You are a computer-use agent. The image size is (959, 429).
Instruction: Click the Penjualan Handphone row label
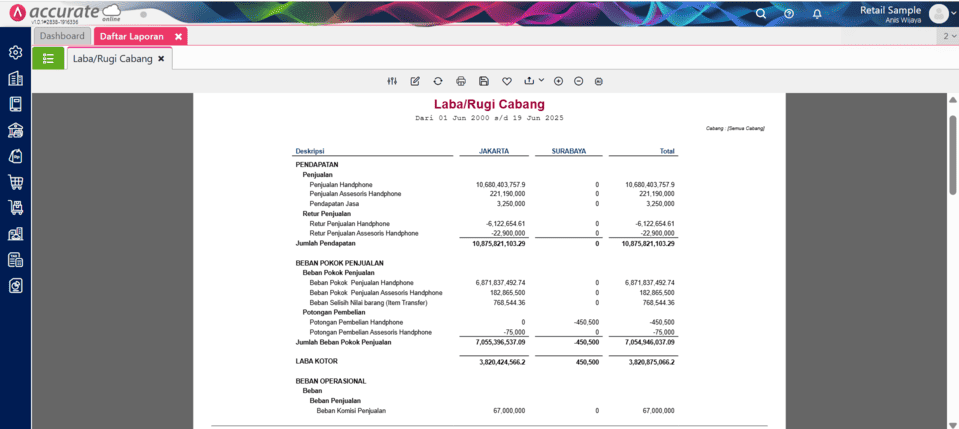pyautogui.click(x=341, y=184)
